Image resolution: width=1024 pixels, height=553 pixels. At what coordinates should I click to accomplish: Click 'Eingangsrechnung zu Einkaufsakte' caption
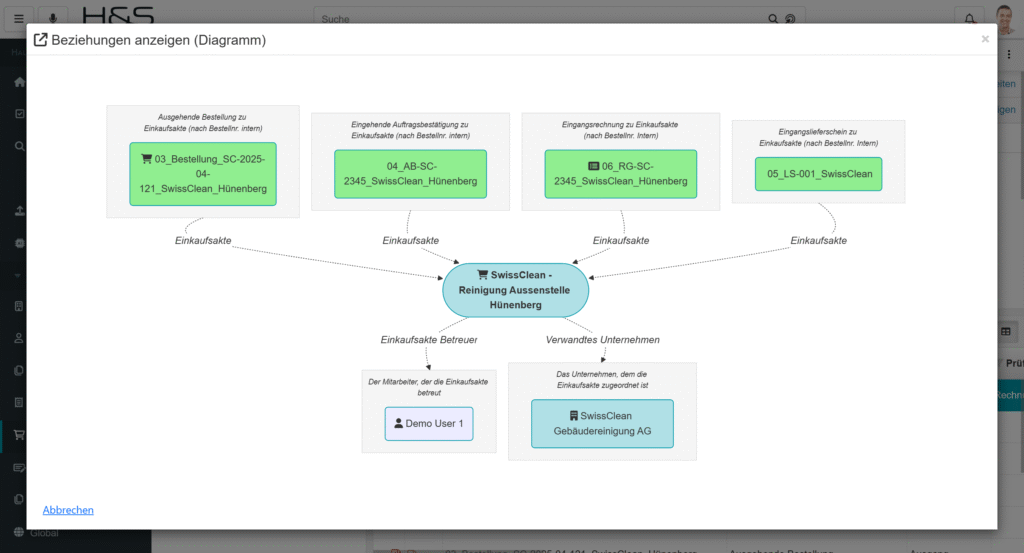tap(620, 130)
